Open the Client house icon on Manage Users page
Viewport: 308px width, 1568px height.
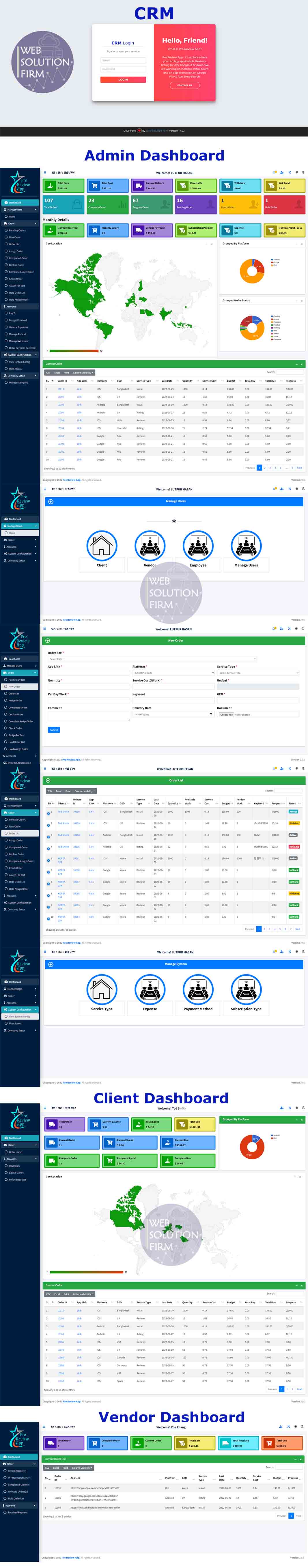pos(102,545)
